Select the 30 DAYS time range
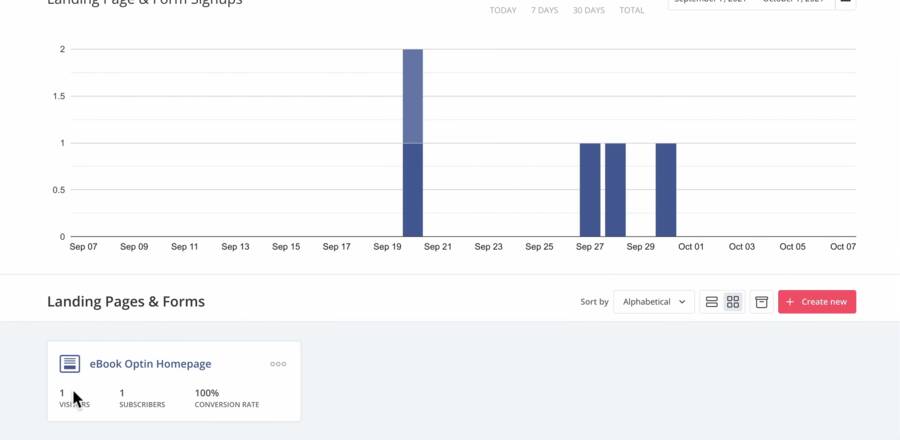This screenshot has width=900, height=440. pos(588,10)
